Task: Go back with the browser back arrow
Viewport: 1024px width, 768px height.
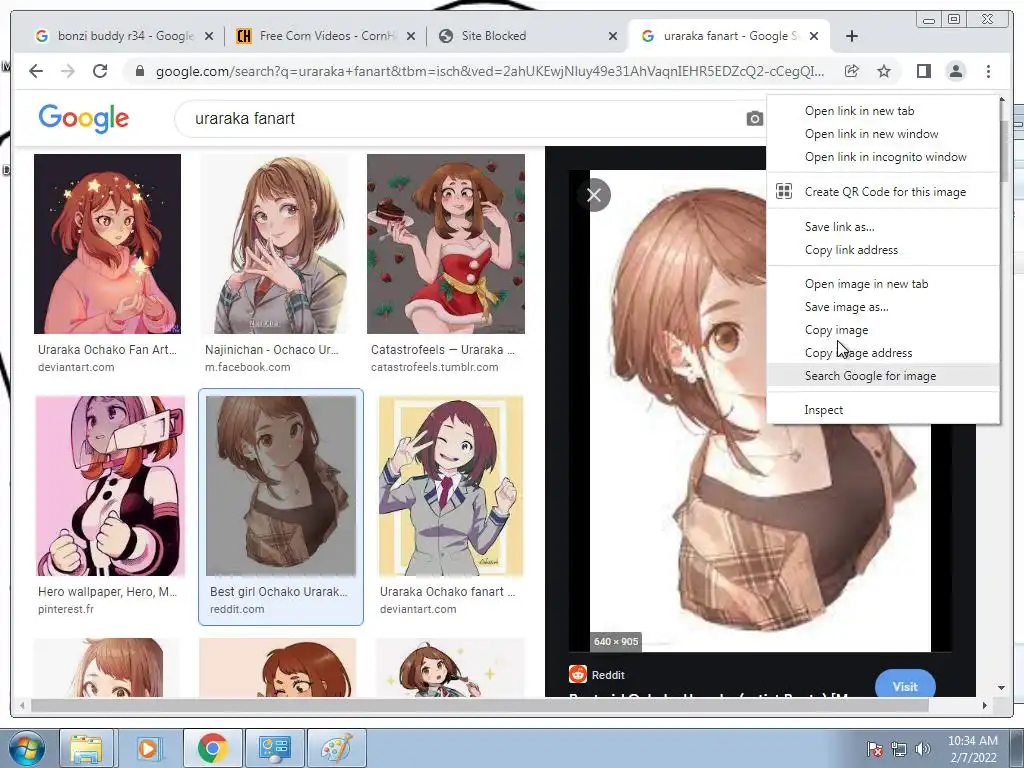Action: click(x=36, y=71)
